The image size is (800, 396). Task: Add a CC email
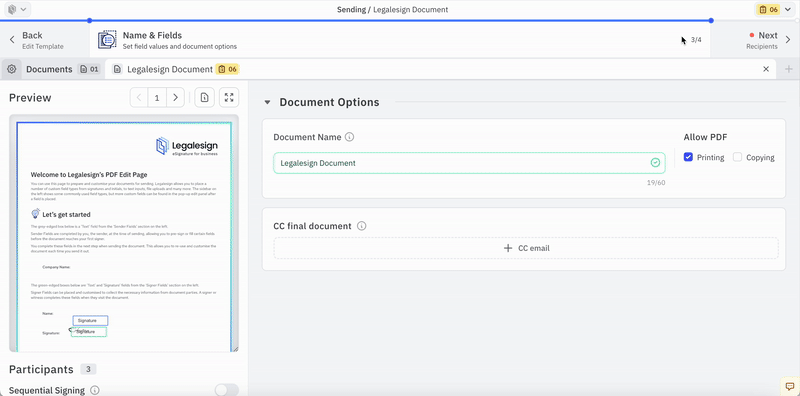click(526, 248)
